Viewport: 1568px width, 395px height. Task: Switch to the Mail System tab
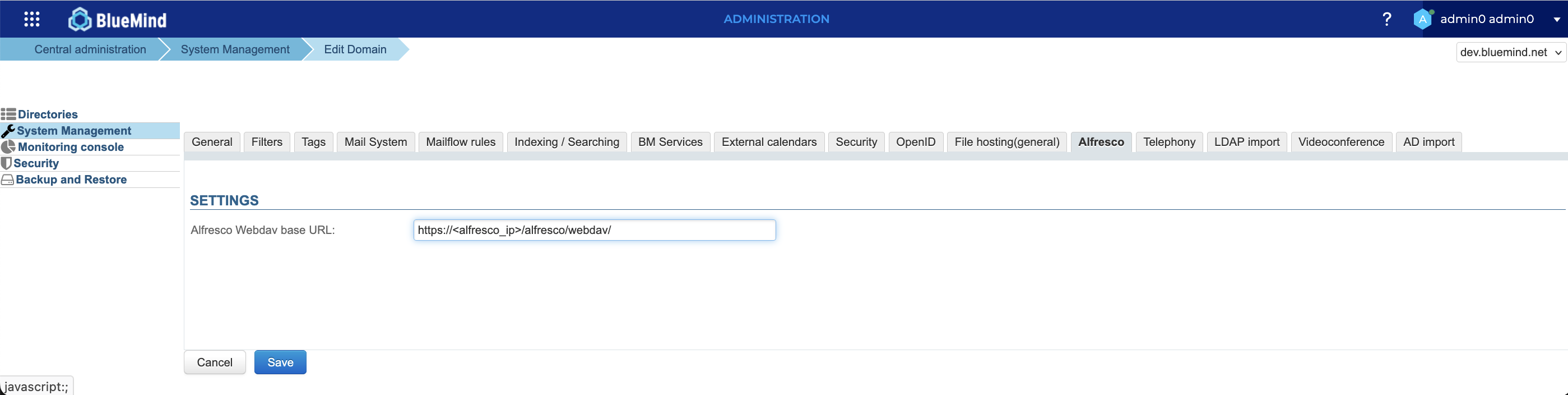pyautogui.click(x=375, y=142)
